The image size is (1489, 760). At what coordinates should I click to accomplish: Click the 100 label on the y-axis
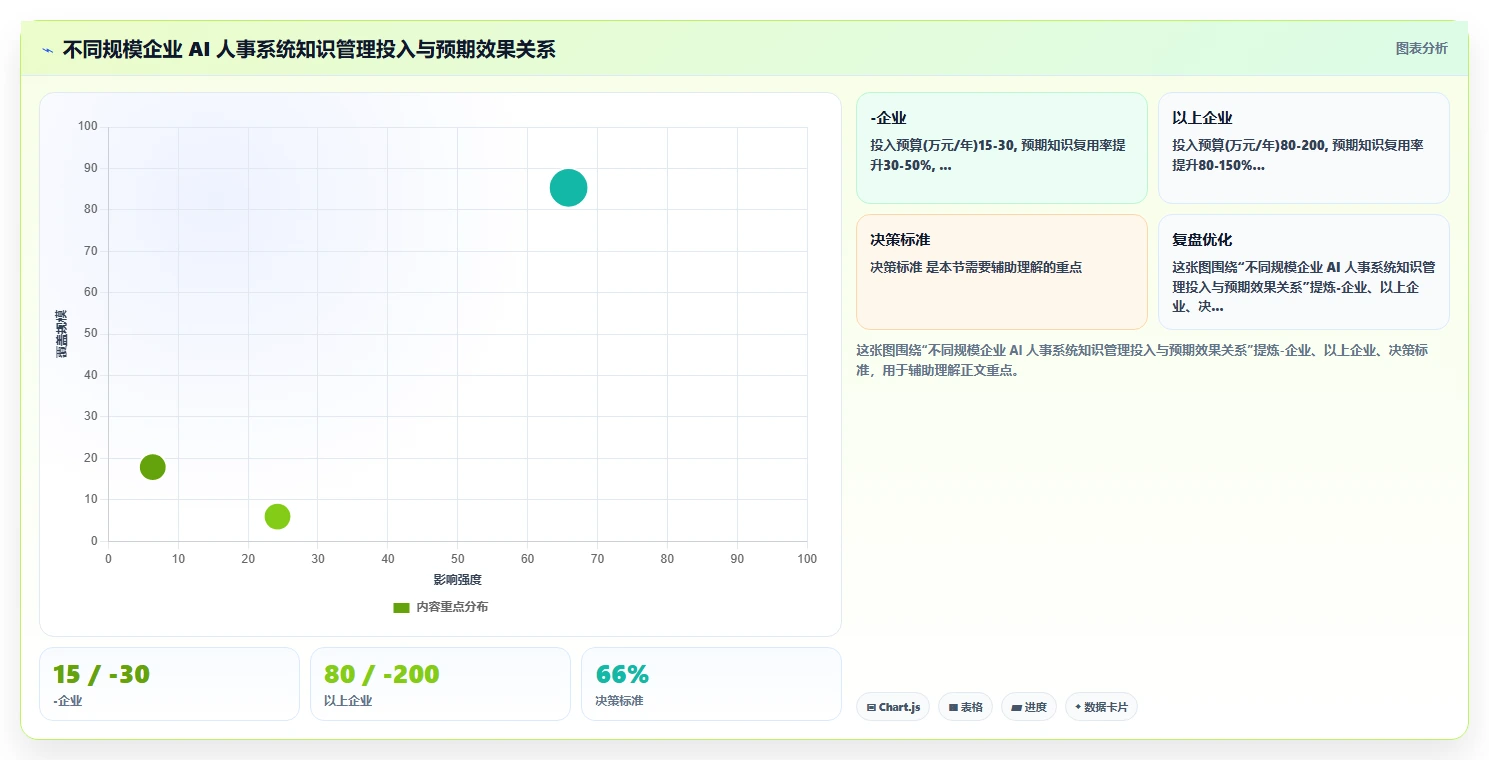pyautogui.click(x=88, y=126)
